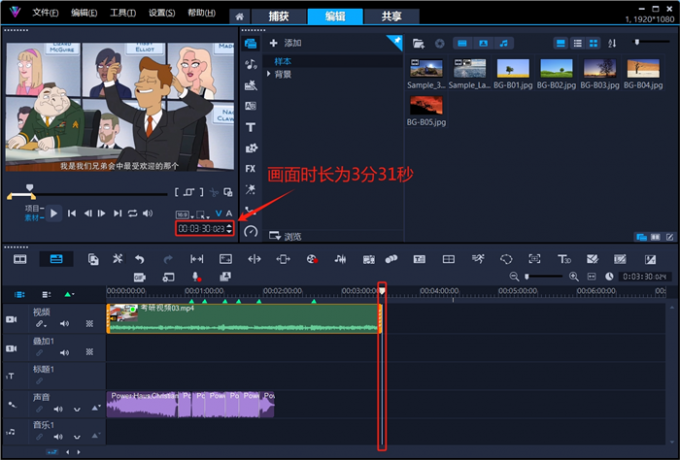Open the 声音 track auto music triangle dropdown
Image resolution: width=680 pixels, height=460 pixels.
96,408
